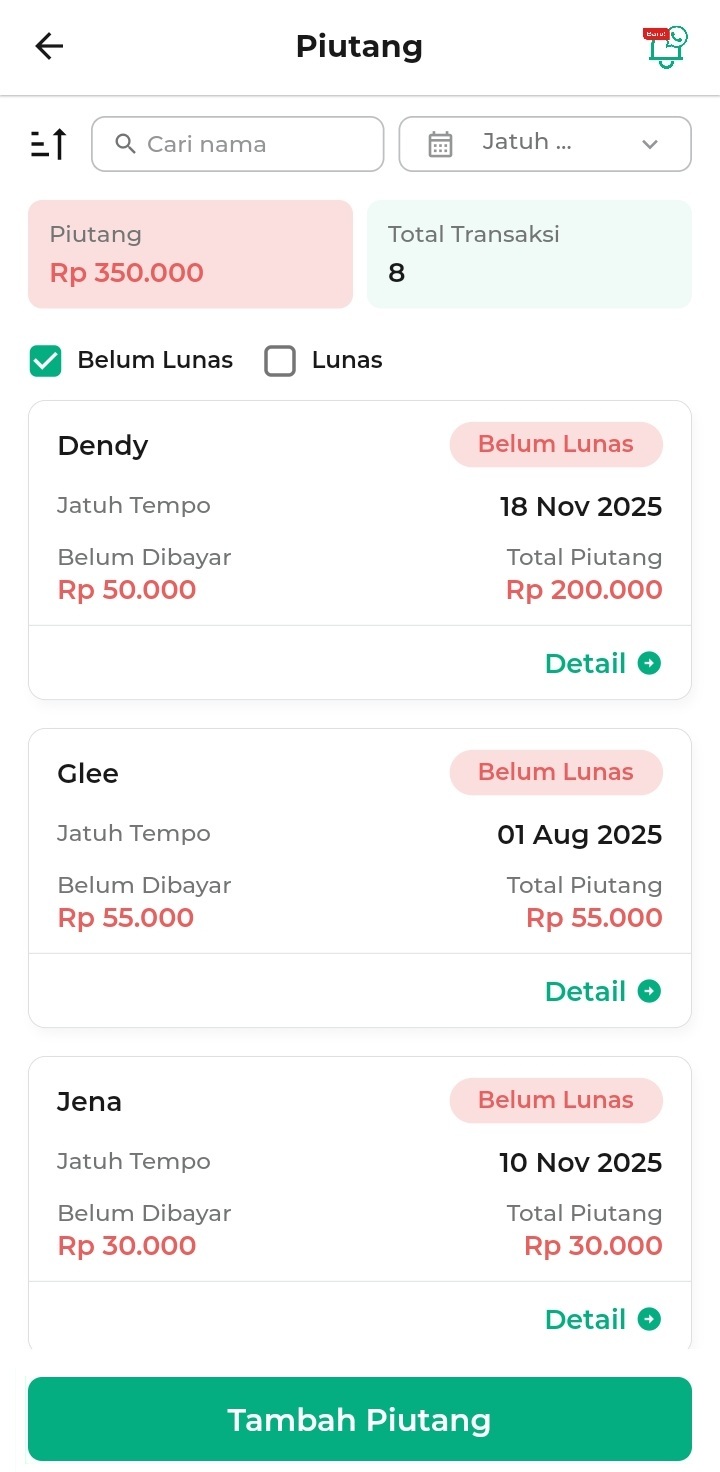Screen dimensions: 720x1472
Task: Select the Piutang Rp 350.000 summary card
Action: (190, 254)
